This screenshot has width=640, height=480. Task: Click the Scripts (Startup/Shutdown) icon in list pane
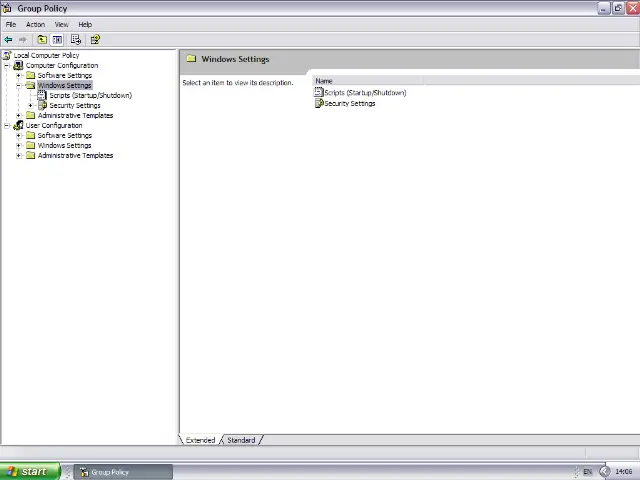(x=319, y=92)
